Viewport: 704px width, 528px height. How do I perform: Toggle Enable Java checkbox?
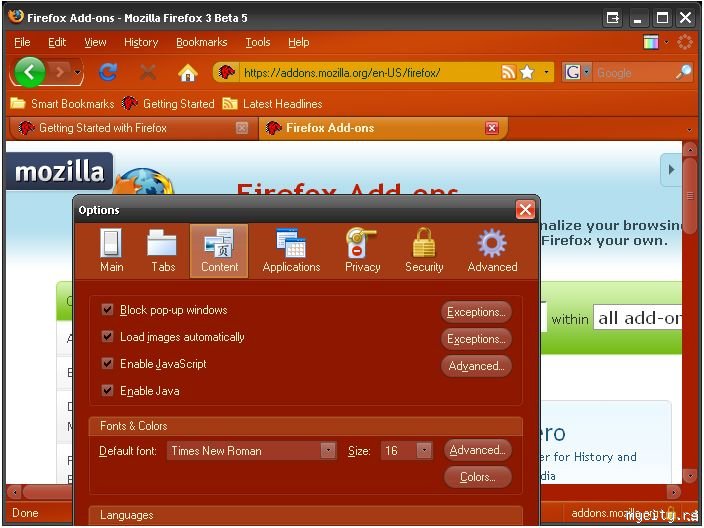point(107,390)
